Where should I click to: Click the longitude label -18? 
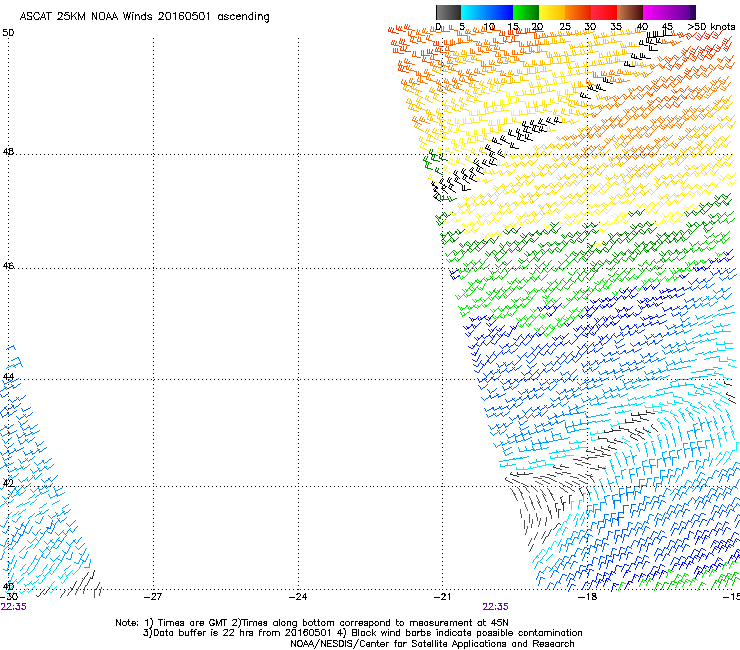(x=588, y=597)
